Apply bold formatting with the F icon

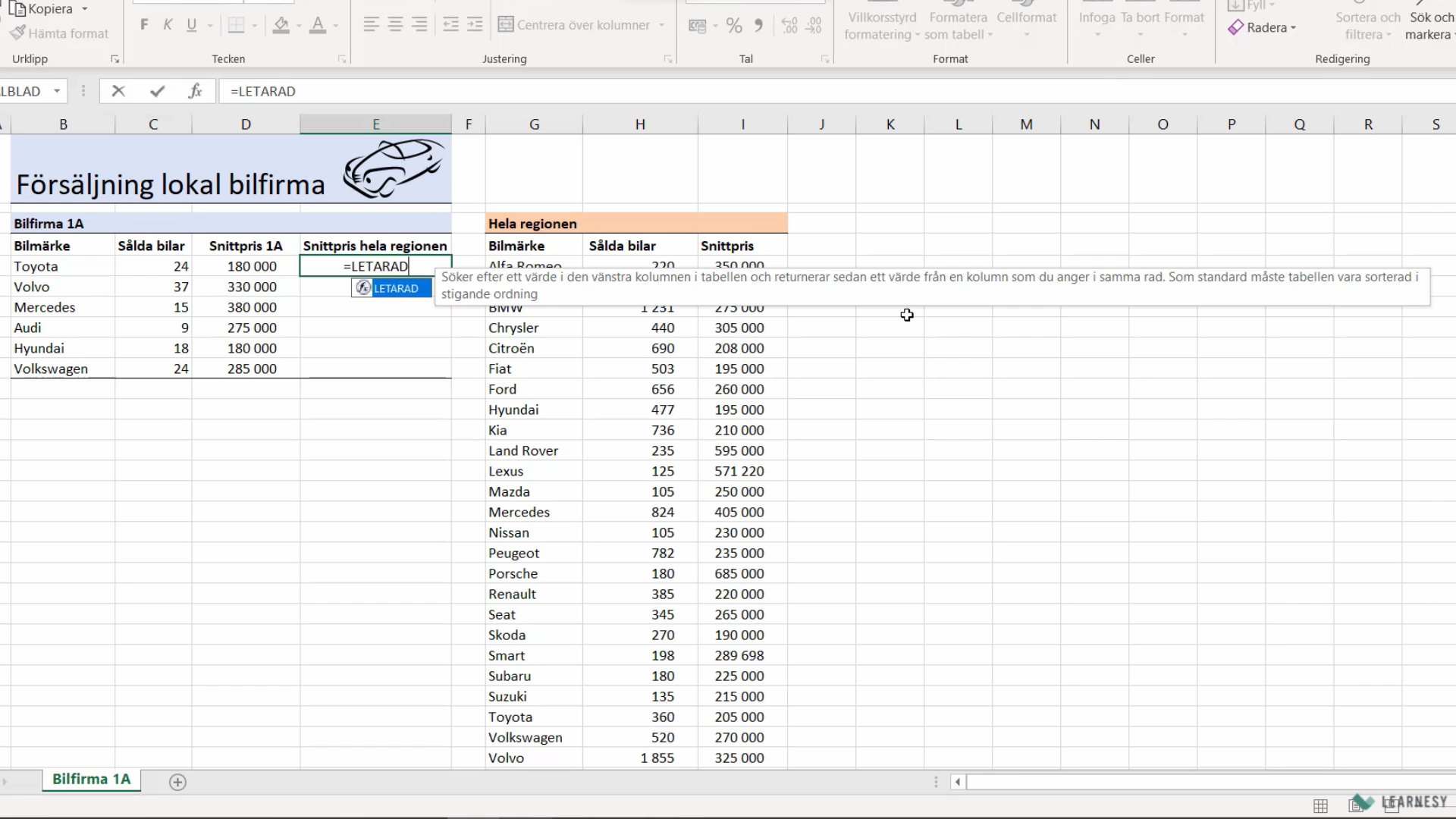point(143,24)
